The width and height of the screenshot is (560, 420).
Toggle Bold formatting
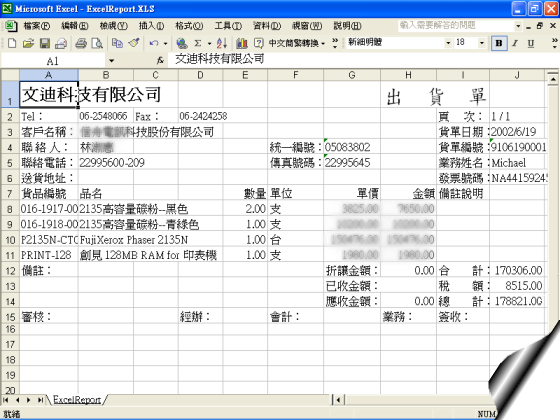coord(499,43)
